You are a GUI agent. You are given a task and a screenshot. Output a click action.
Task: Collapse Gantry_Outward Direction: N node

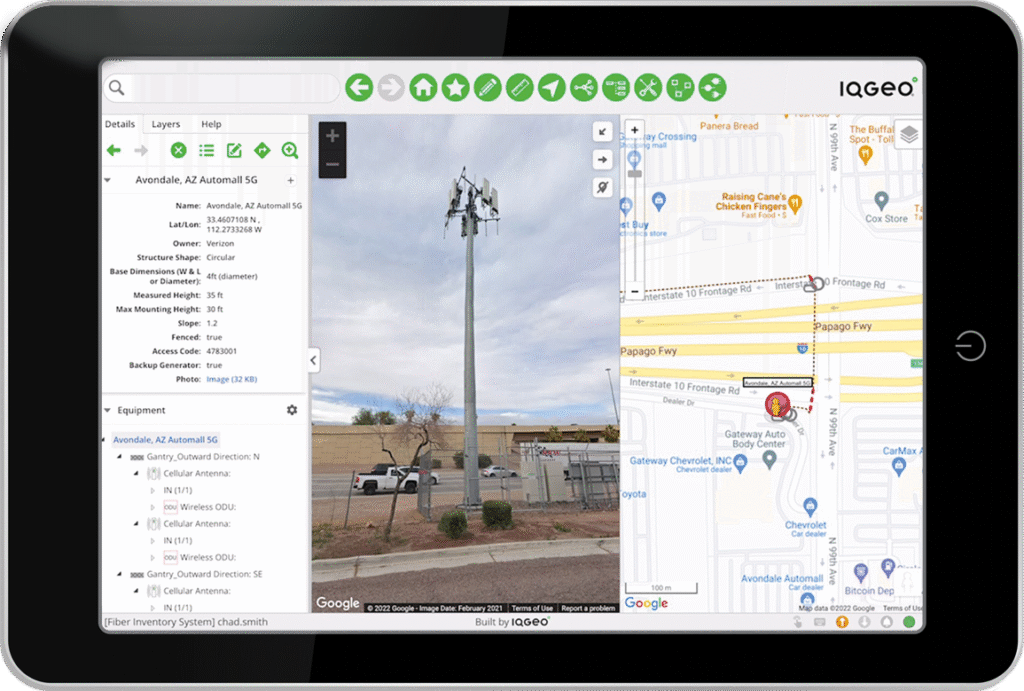pos(122,456)
